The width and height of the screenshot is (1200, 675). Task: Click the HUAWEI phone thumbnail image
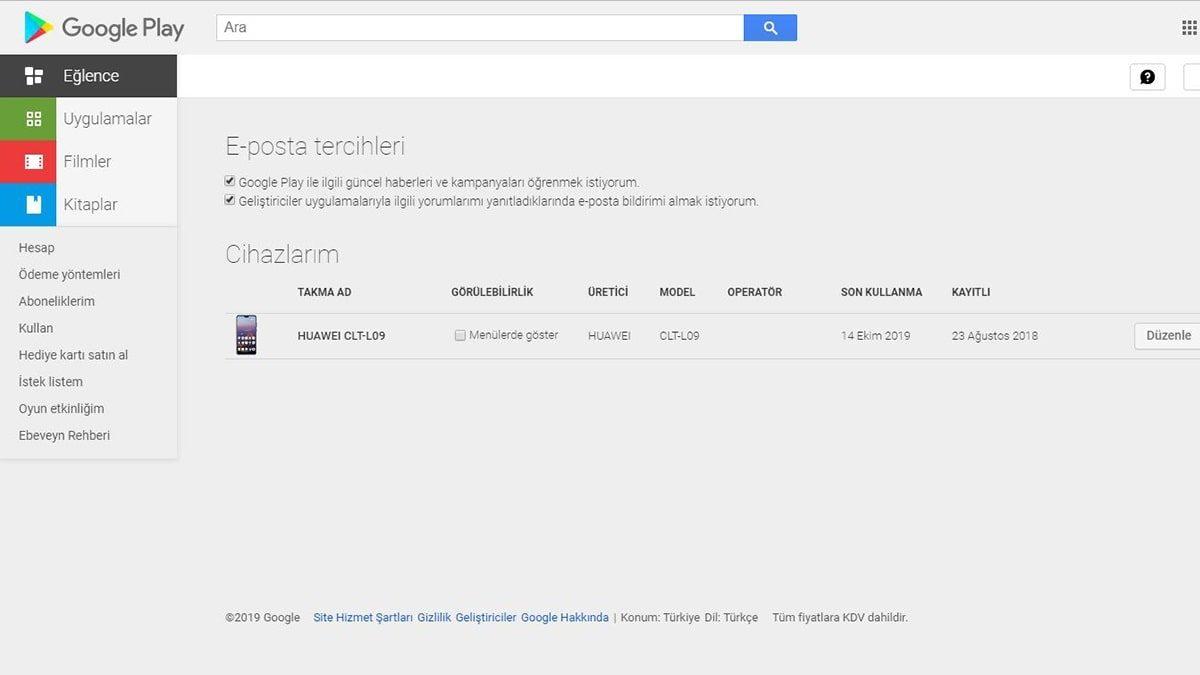(246, 335)
